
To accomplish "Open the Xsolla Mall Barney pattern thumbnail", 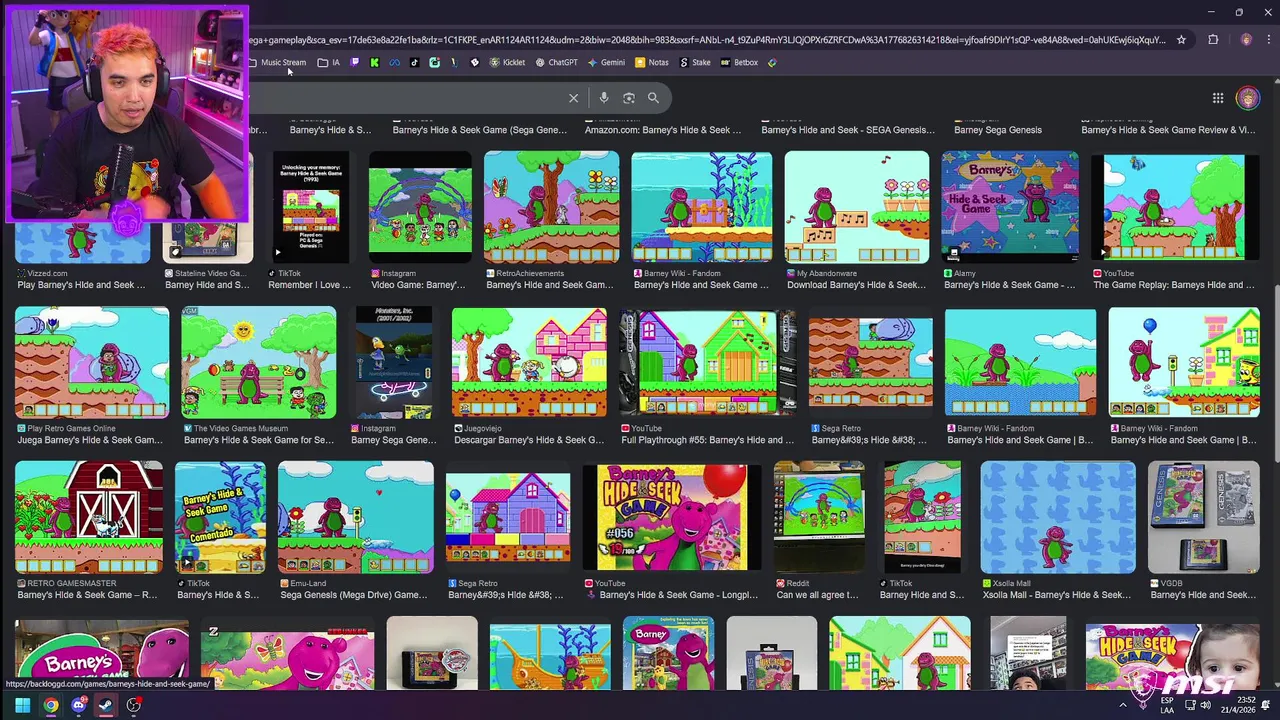I will [1058, 517].
